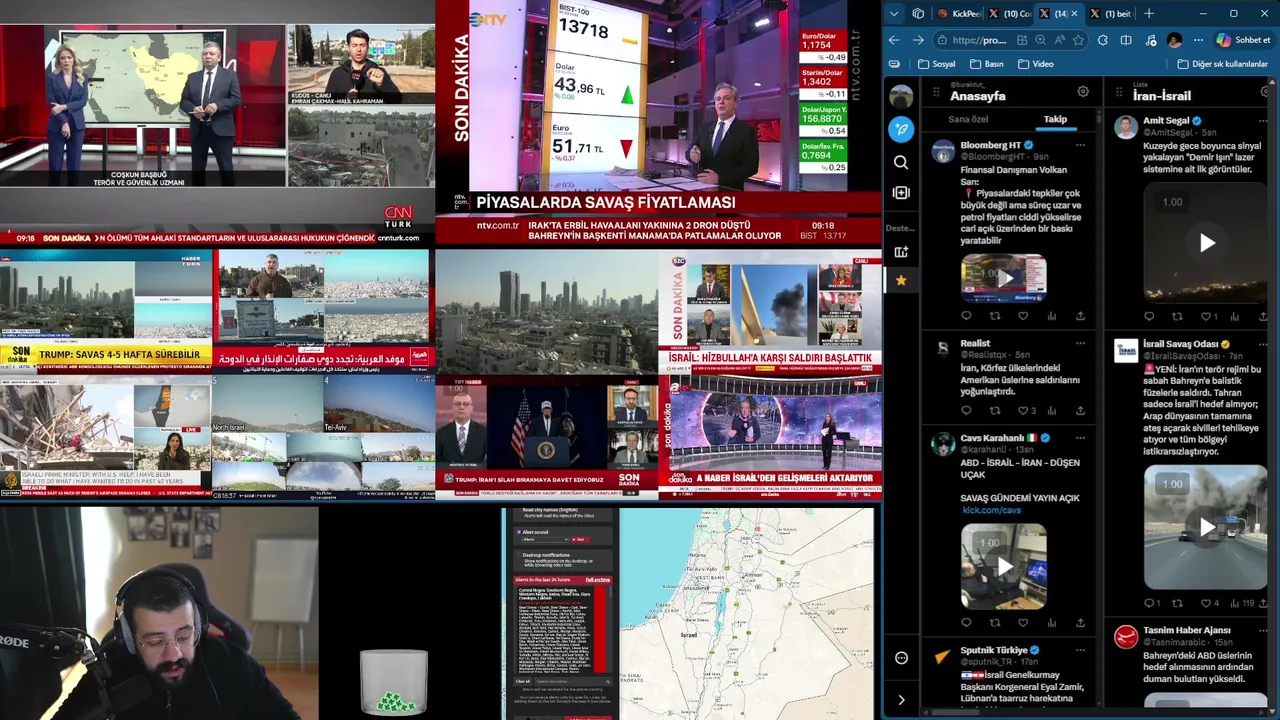This screenshot has height=720, width=1280.
Task: Open Diğer sık kullanılanlar bookmarks folder
Action: 1222,64
